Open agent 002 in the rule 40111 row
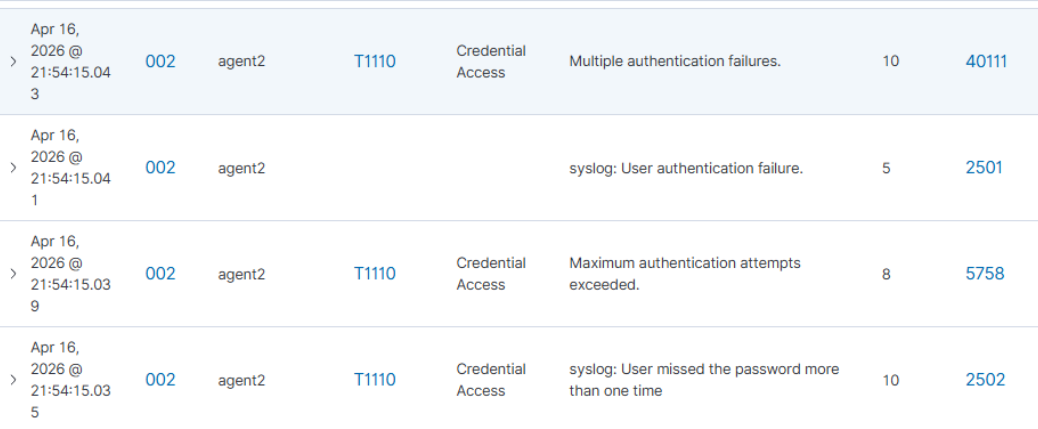 [160, 62]
